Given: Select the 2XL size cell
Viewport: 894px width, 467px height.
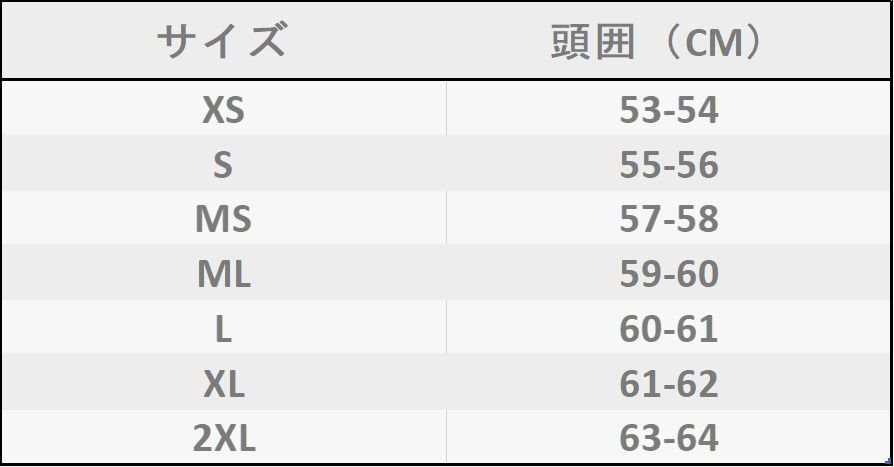Looking at the screenshot, I should click(x=223, y=438).
